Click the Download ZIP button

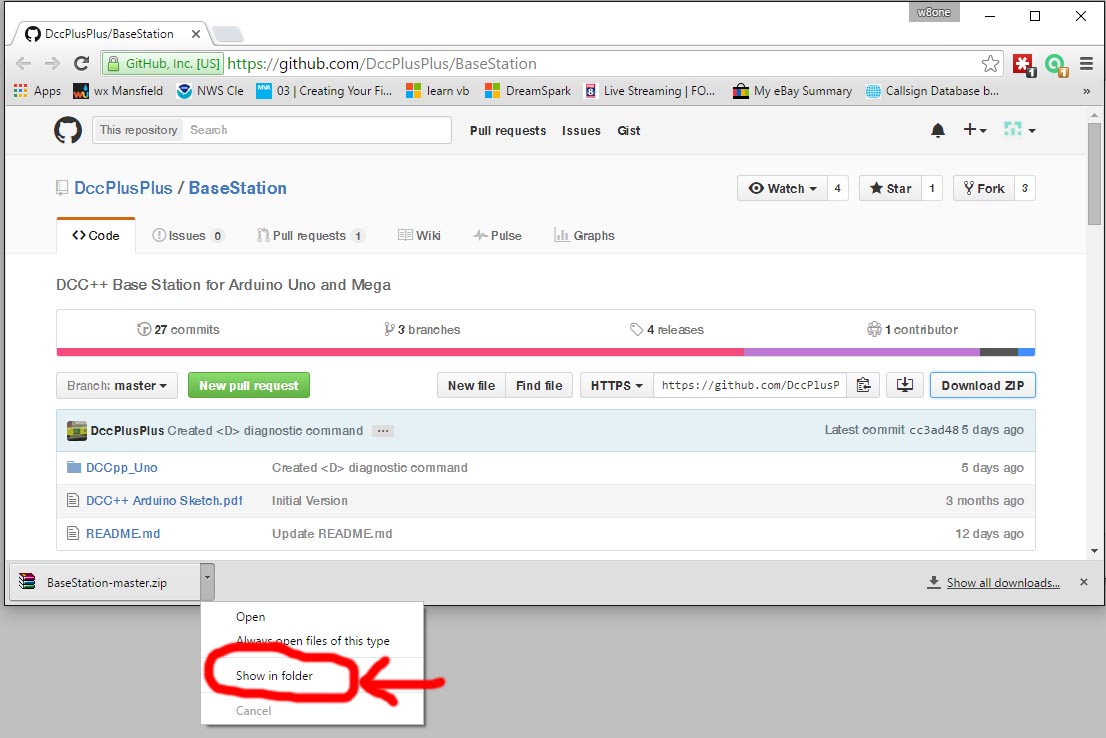983,385
